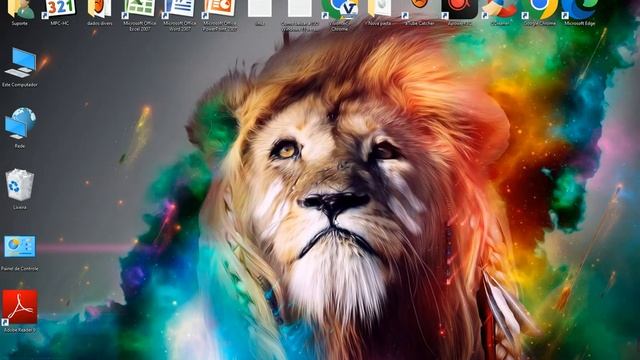The height and width of the screenshot is (360, 640).
Task: Open the Lixeira recycle bin
Action: (x=20, y=189)
